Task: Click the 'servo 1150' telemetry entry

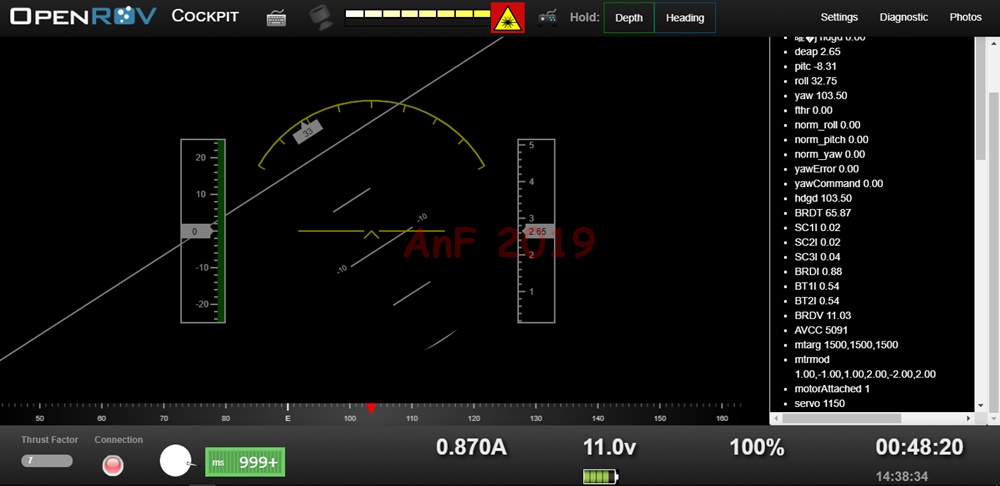Action: tap(820, 404)
